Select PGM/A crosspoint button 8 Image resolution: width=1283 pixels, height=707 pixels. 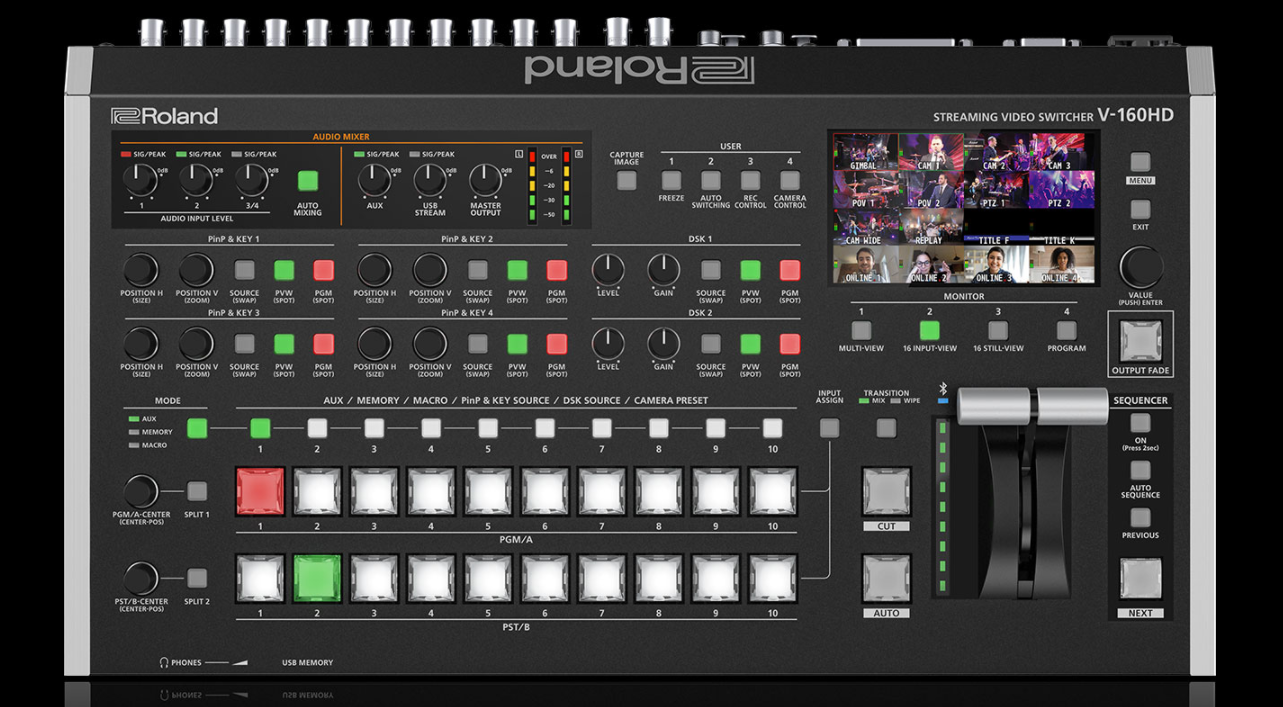pyautogui.click(x=659, y=491)
